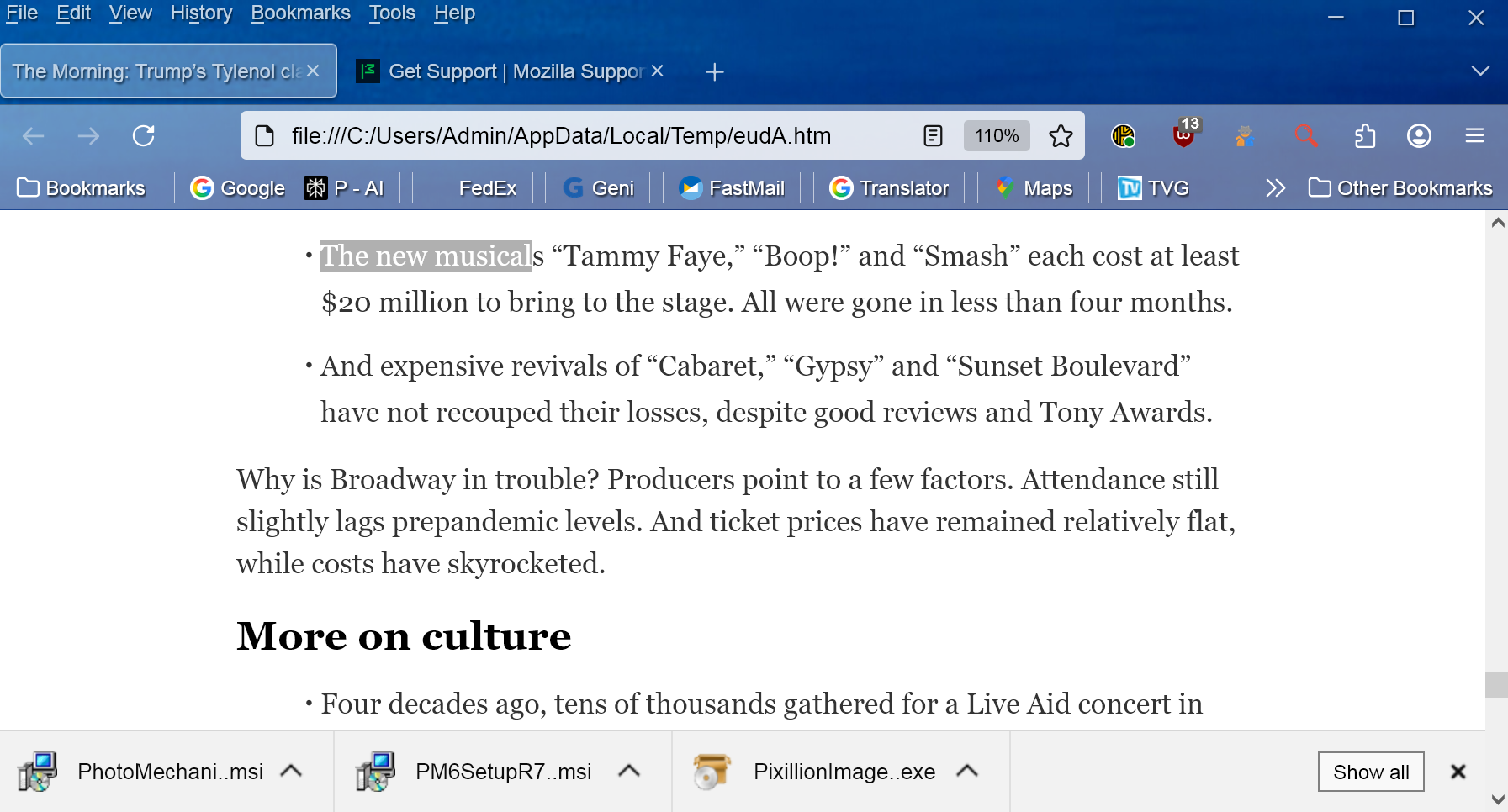Reset the 110% zoom level indicator

click(x=997, y=135)
